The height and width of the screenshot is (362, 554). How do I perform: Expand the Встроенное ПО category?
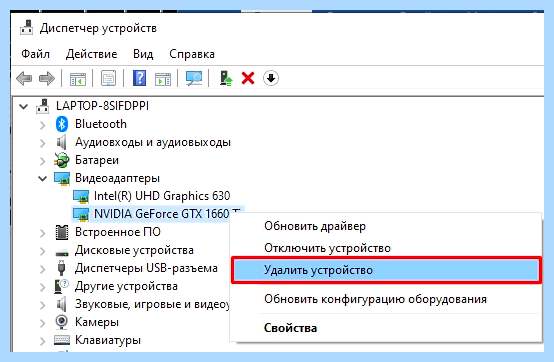coord(42,233)
